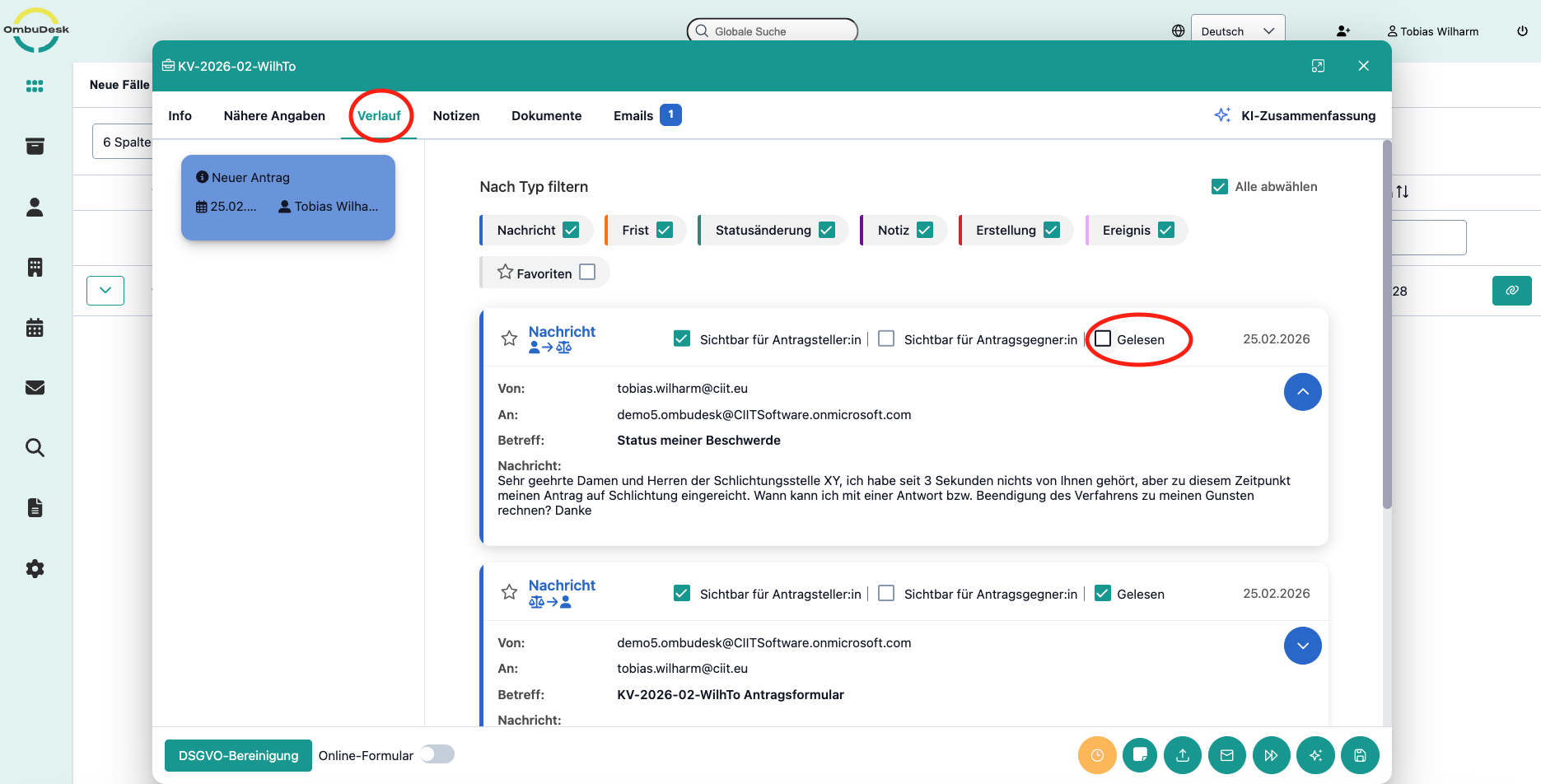Open the KI-Zusammenfassung
Screen dimensions: 1541x784
pos(1295,116)
